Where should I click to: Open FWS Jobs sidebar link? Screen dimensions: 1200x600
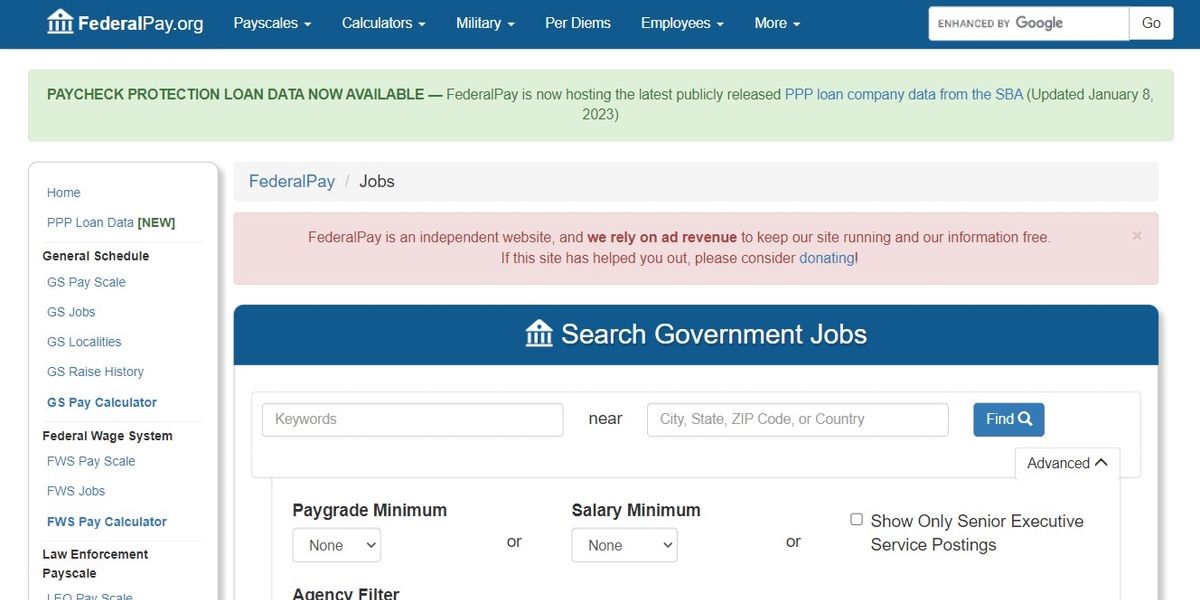(x=76, y=491)
